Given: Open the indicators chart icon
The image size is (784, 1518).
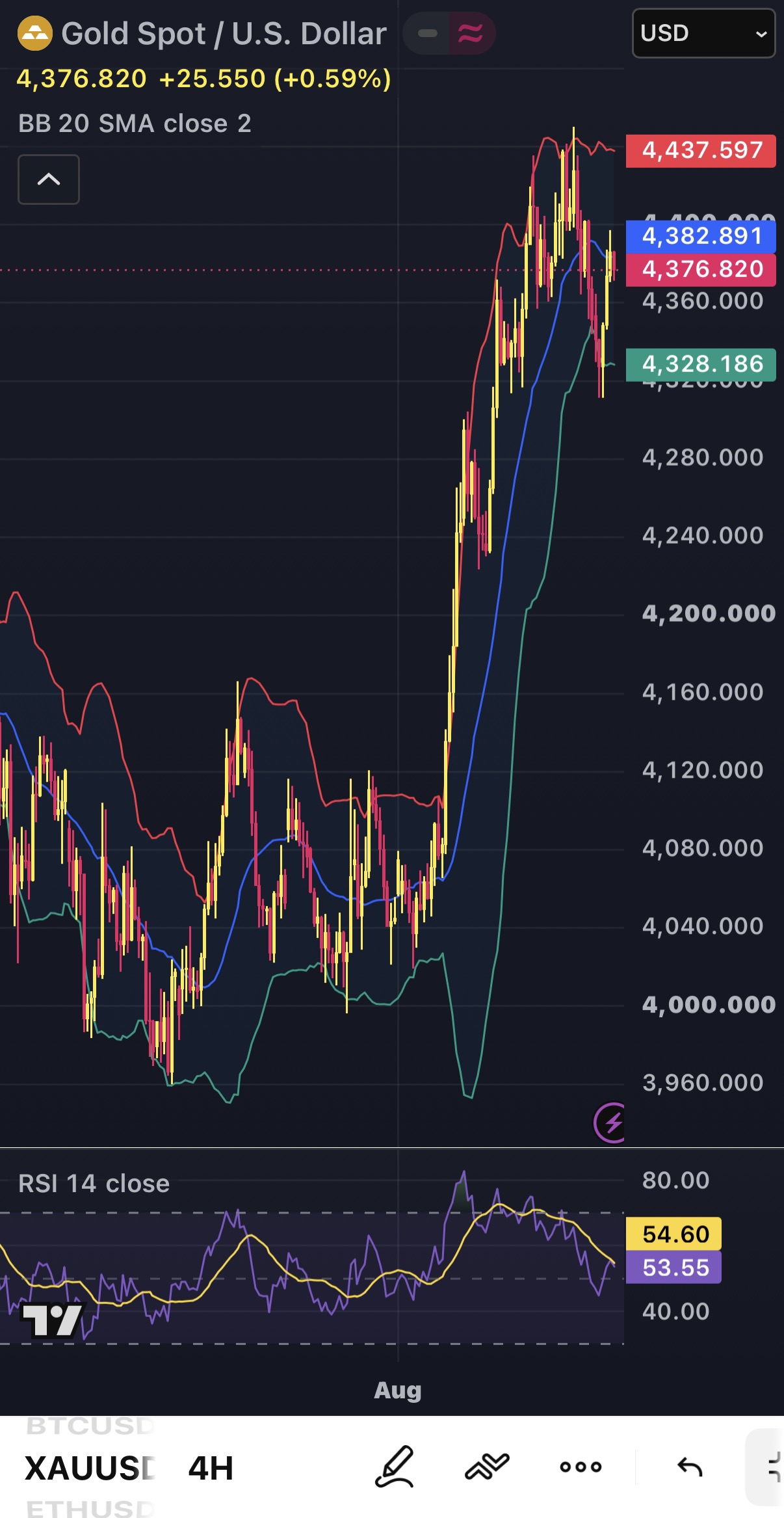Looking at the screenshot, I should (487, 1466).
